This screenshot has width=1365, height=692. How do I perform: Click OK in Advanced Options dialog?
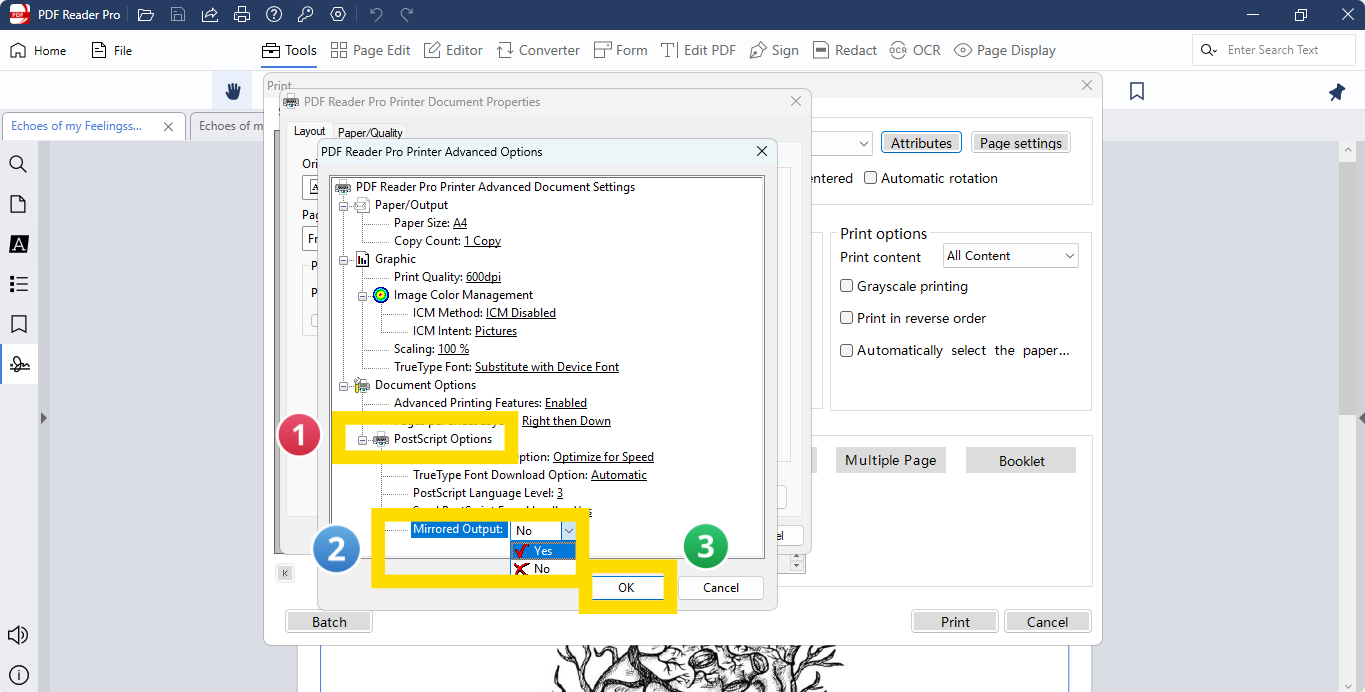pos(626,588)
